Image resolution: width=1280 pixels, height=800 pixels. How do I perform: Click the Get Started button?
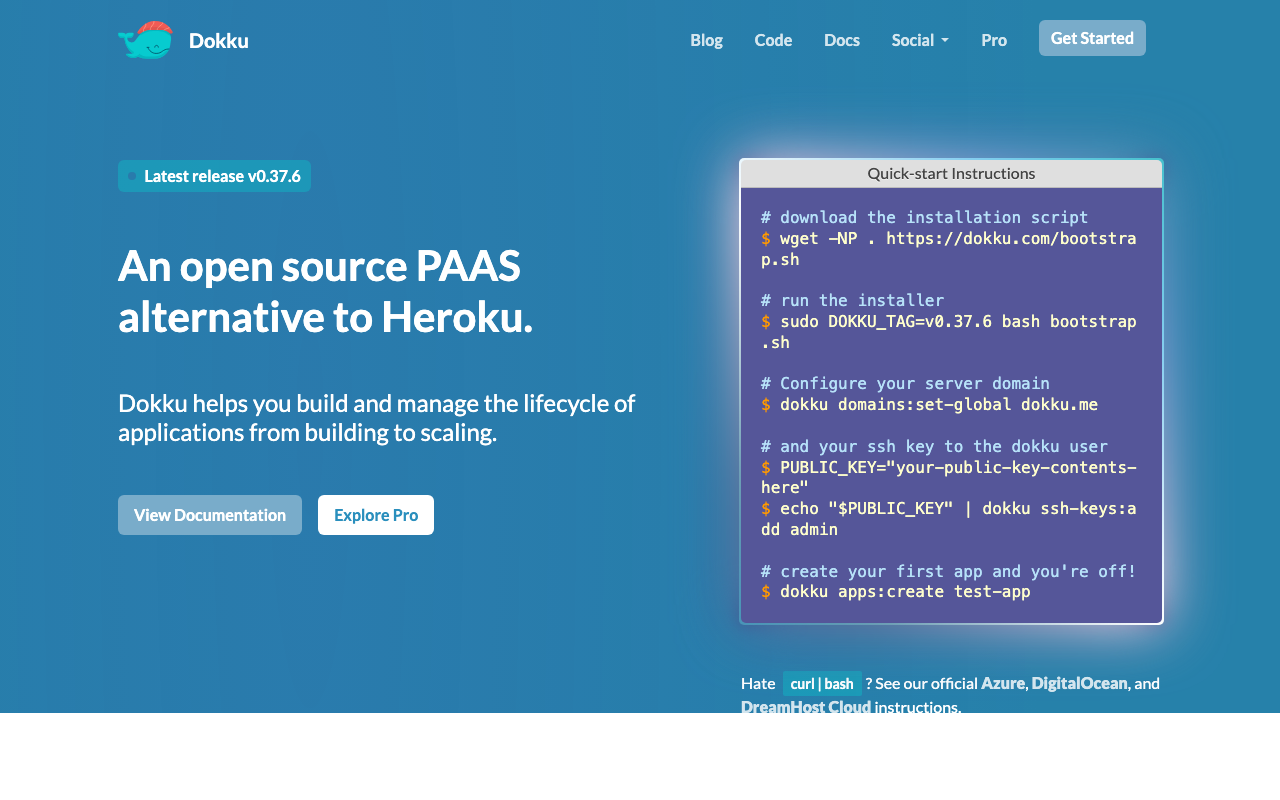click(x=1092, y=38)
